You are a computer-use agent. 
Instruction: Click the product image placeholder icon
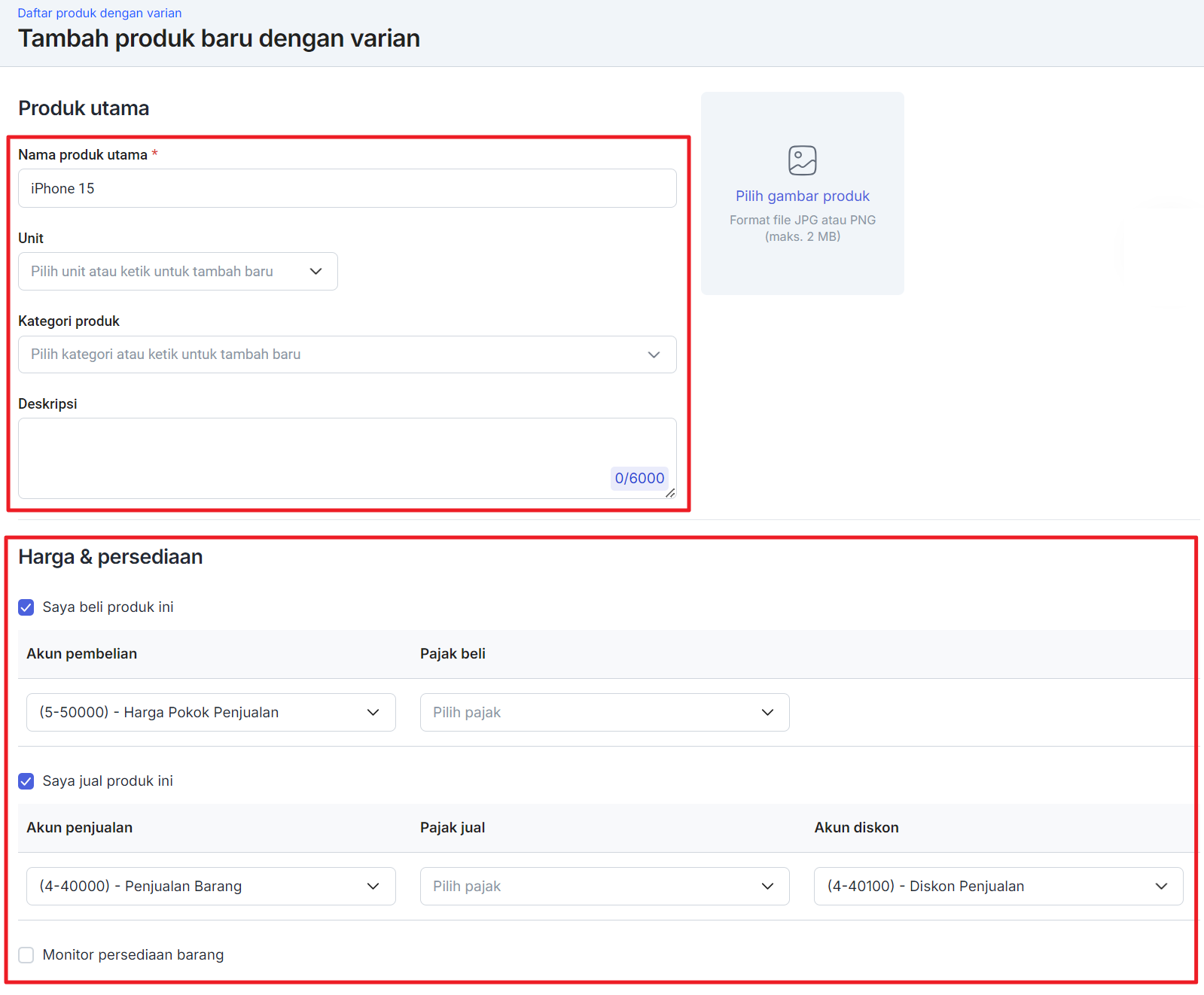click(802, 160)
